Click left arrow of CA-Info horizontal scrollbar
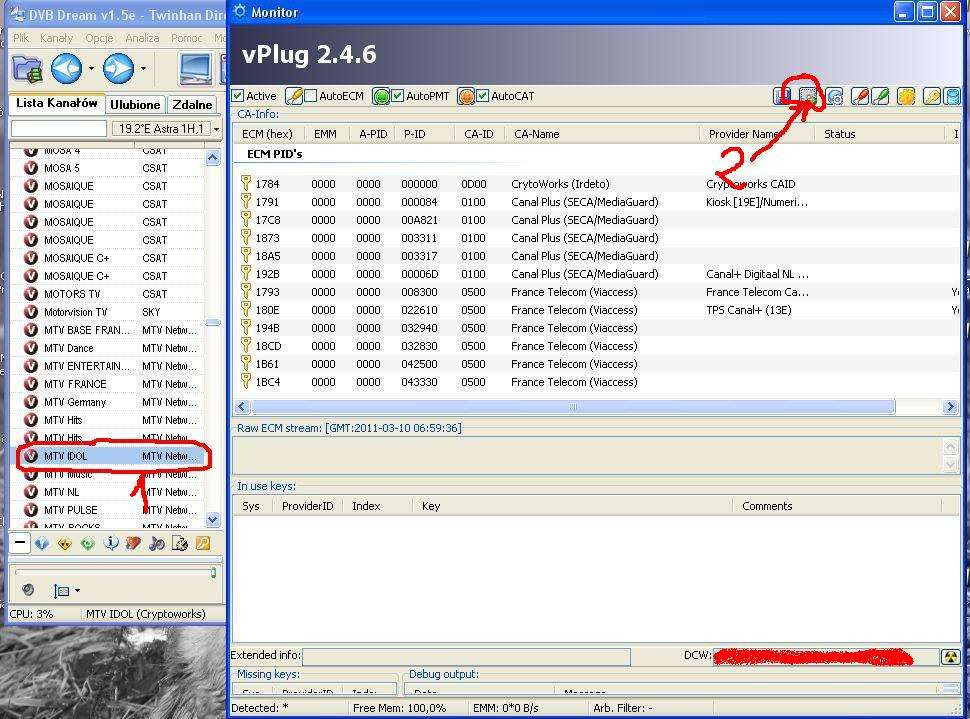This screenshot has width=970, height=719. click(242, 407)
